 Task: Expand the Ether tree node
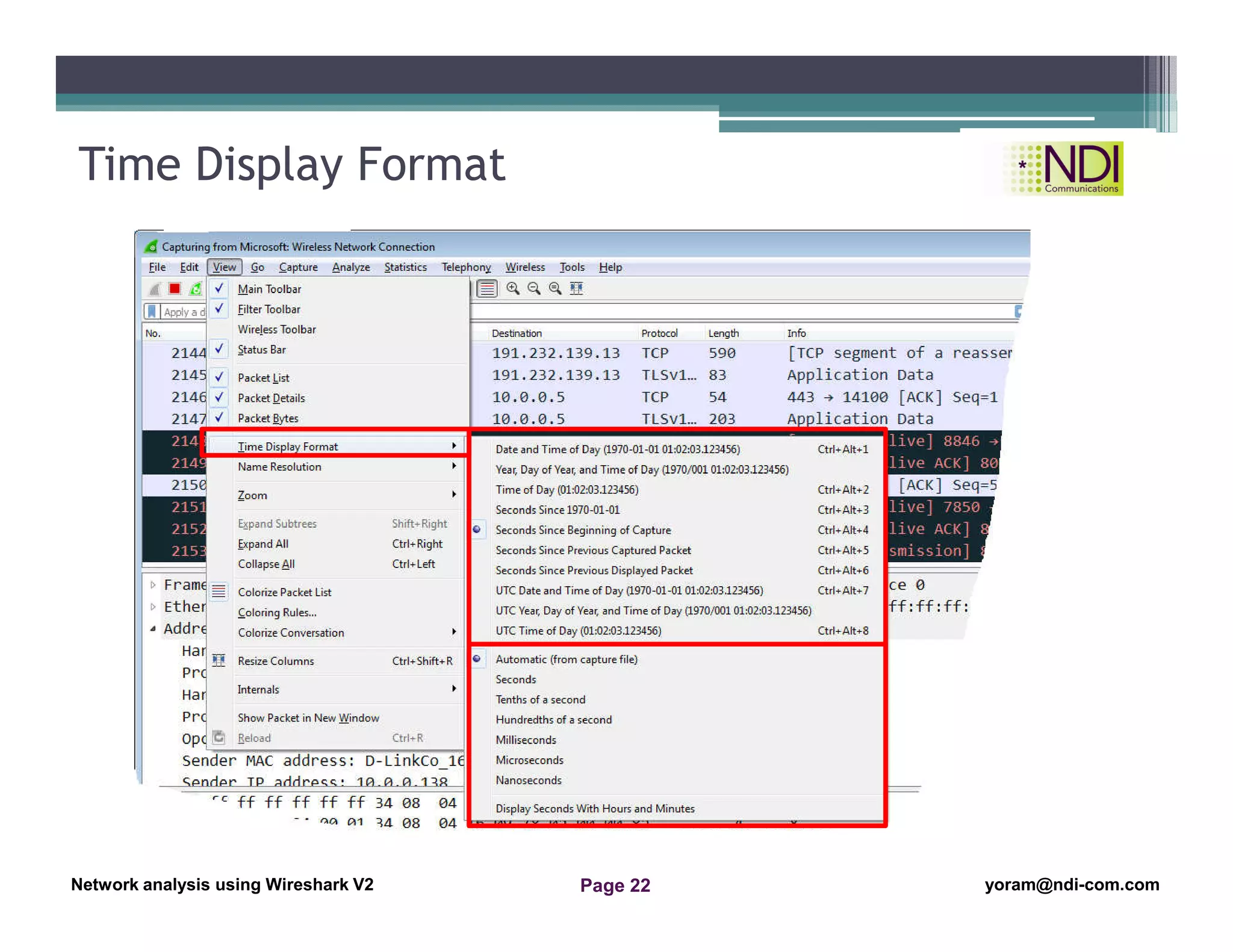153,607
